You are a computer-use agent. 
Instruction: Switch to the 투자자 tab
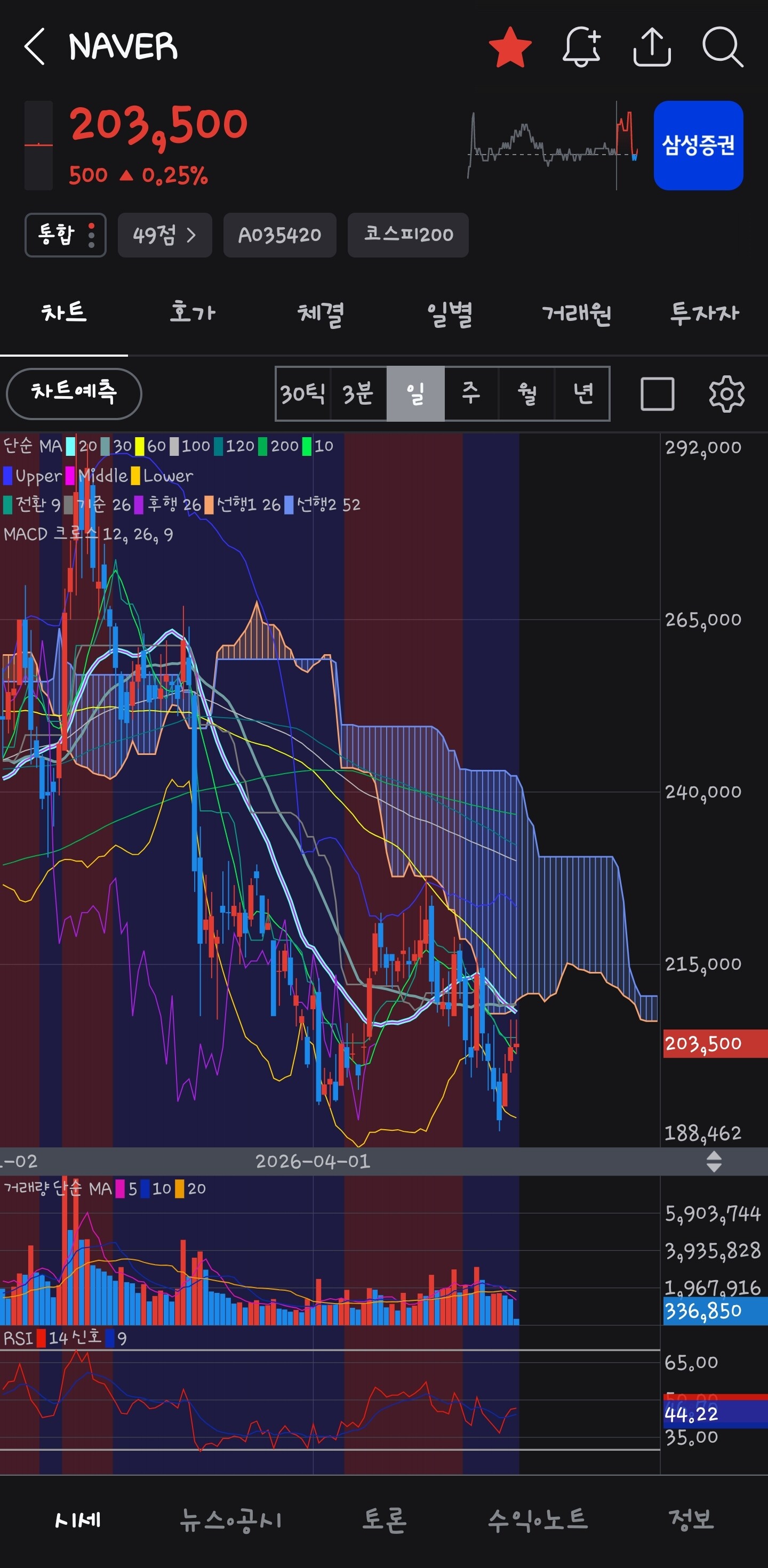coord(705,313)
